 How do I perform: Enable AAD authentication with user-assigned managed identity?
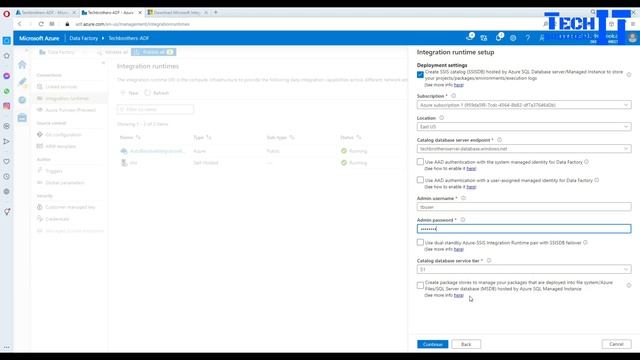click(420, 180)
